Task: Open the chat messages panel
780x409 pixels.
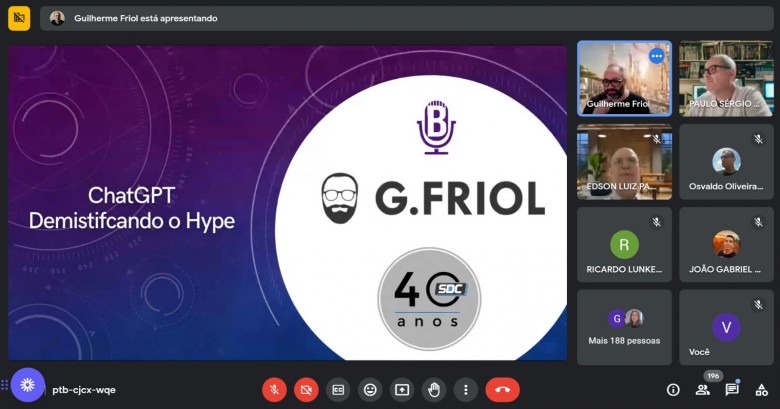Action: [x=732, y=390]
